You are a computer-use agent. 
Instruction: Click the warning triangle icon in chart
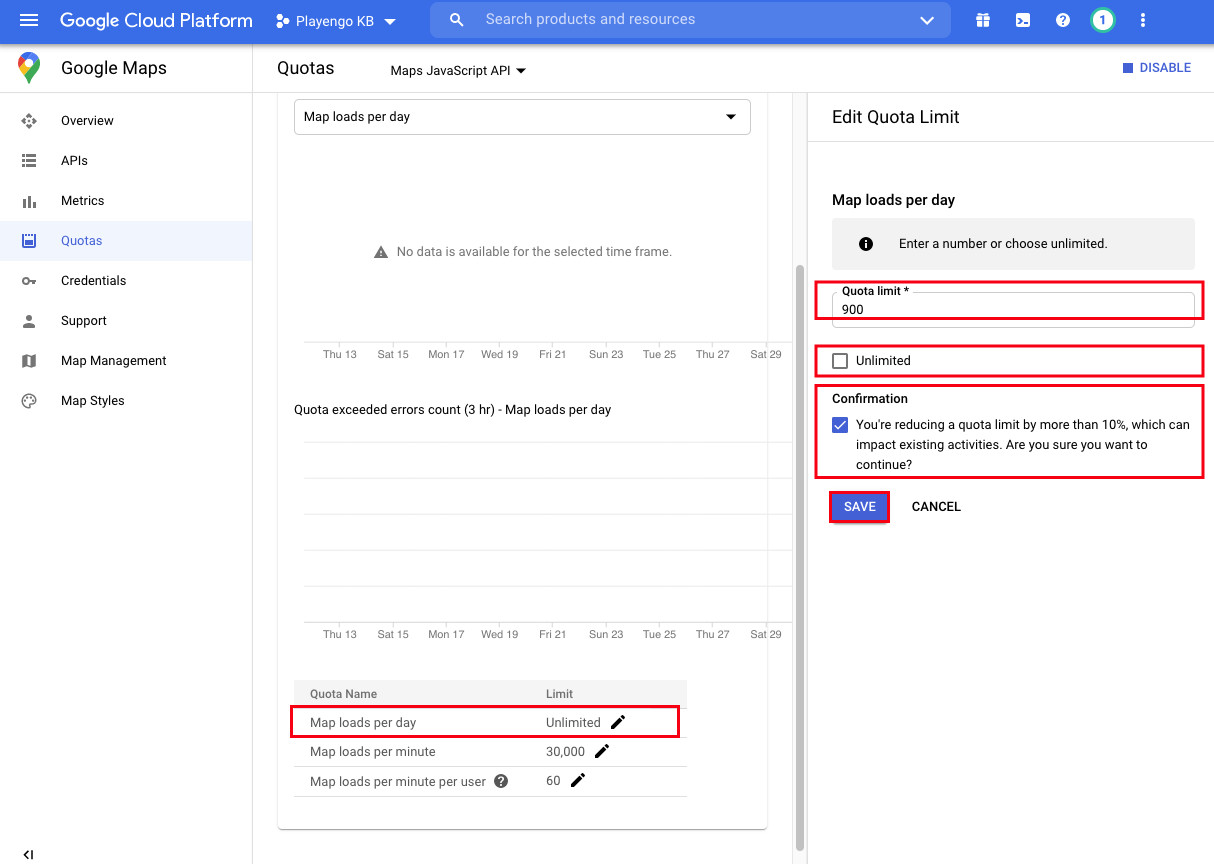tap(381, 252)
